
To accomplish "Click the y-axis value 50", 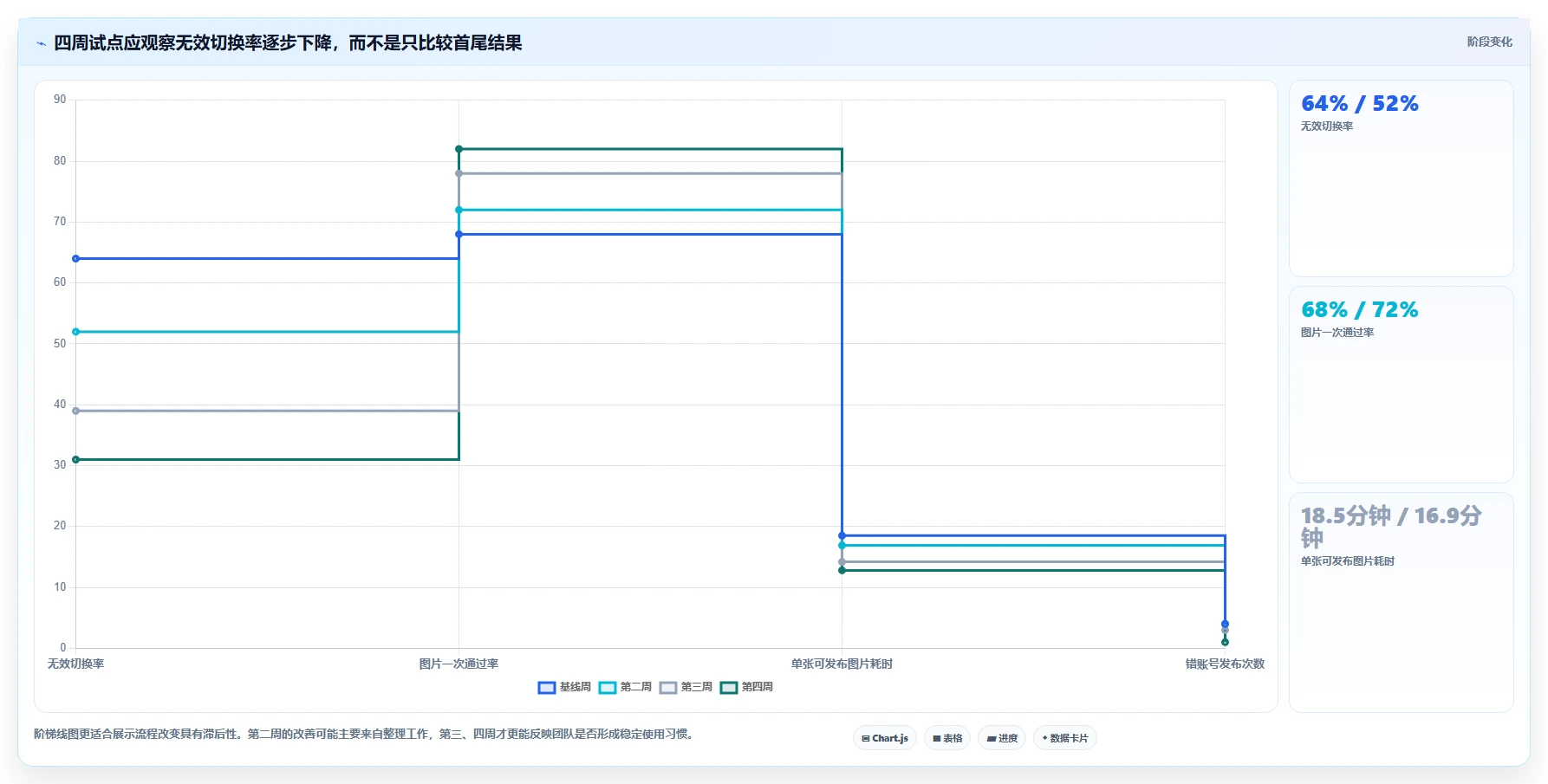I will (x=60, y=344).
